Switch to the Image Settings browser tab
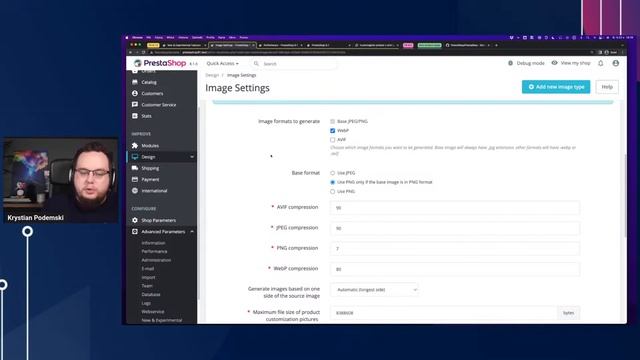The image size is (640, 360). click(232, 45)
